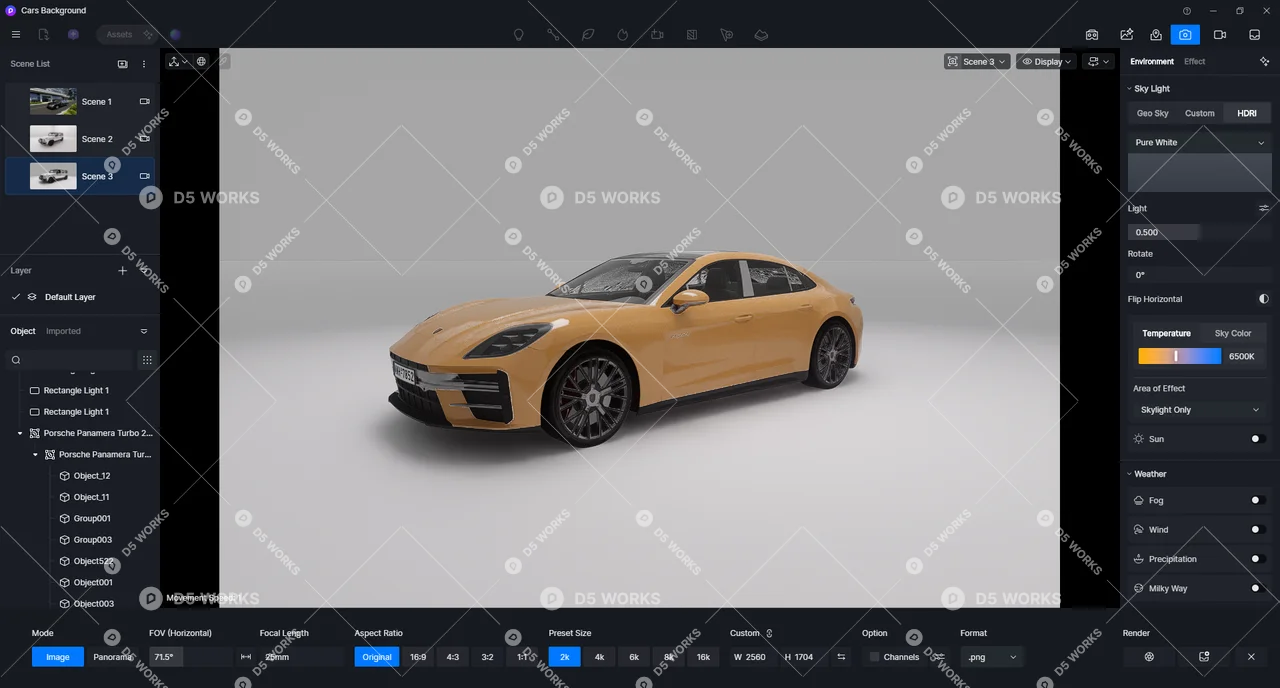Select Object_12 in object tree

pyautogui.click(x=92, y=476)
